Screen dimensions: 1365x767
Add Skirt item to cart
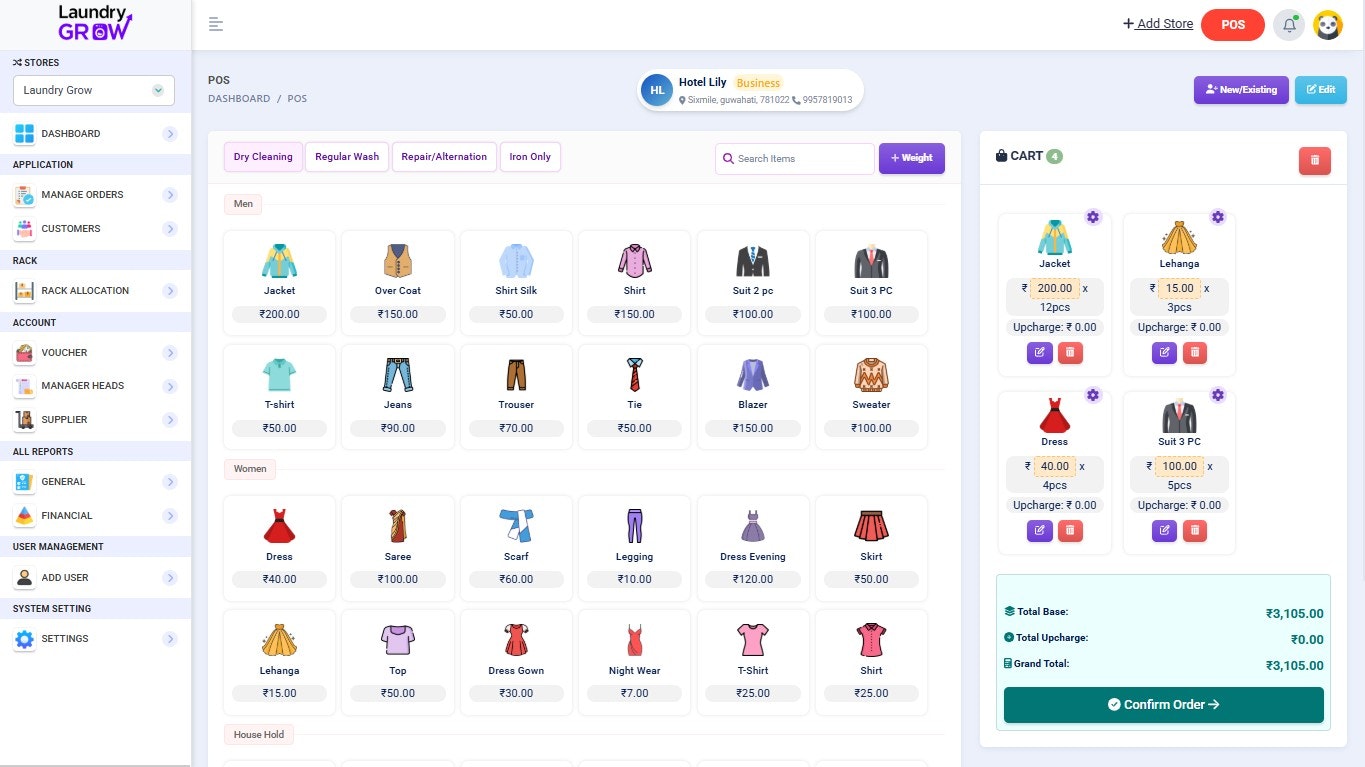click(871, 548)
